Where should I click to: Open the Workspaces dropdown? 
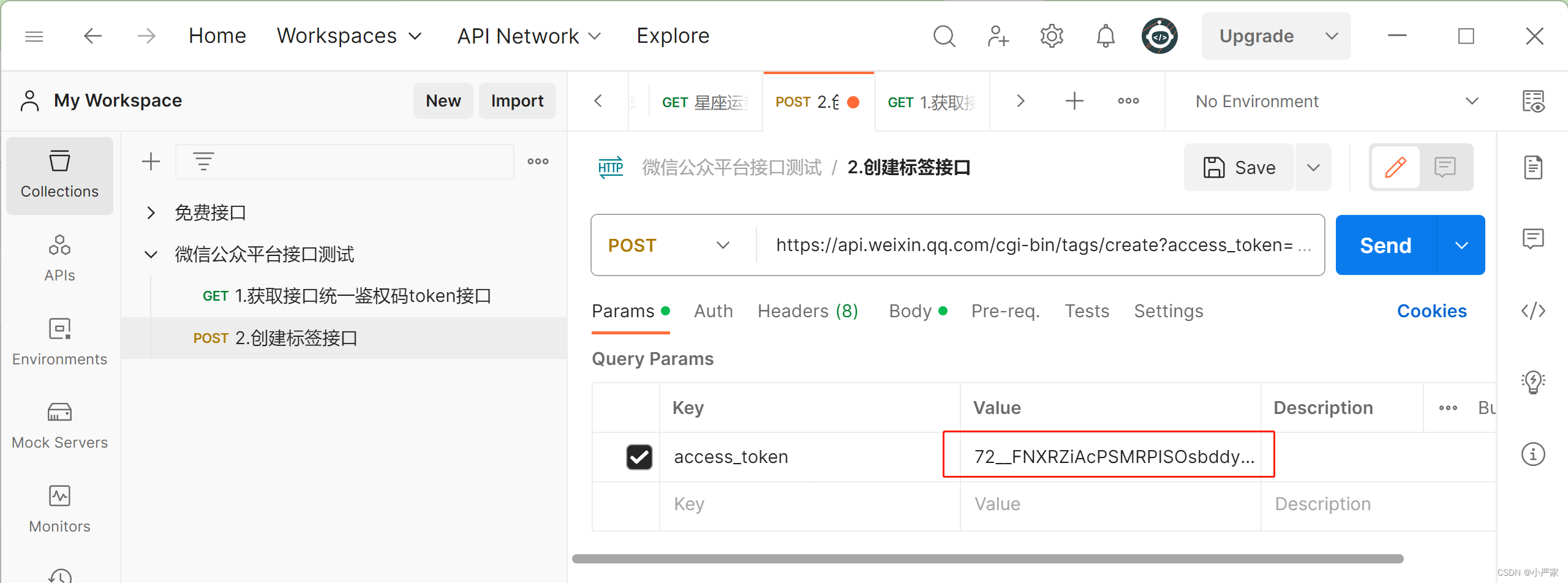click(x=349, y=36)
